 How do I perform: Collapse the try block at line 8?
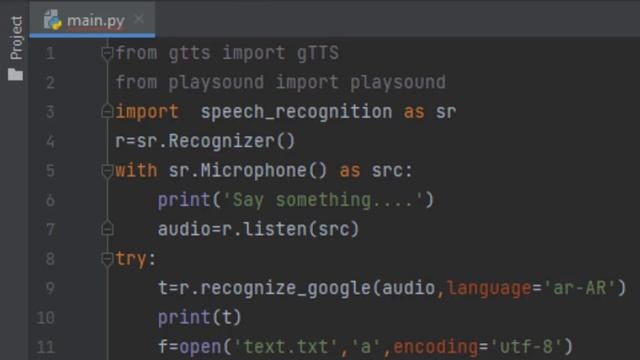pos(107,259)
